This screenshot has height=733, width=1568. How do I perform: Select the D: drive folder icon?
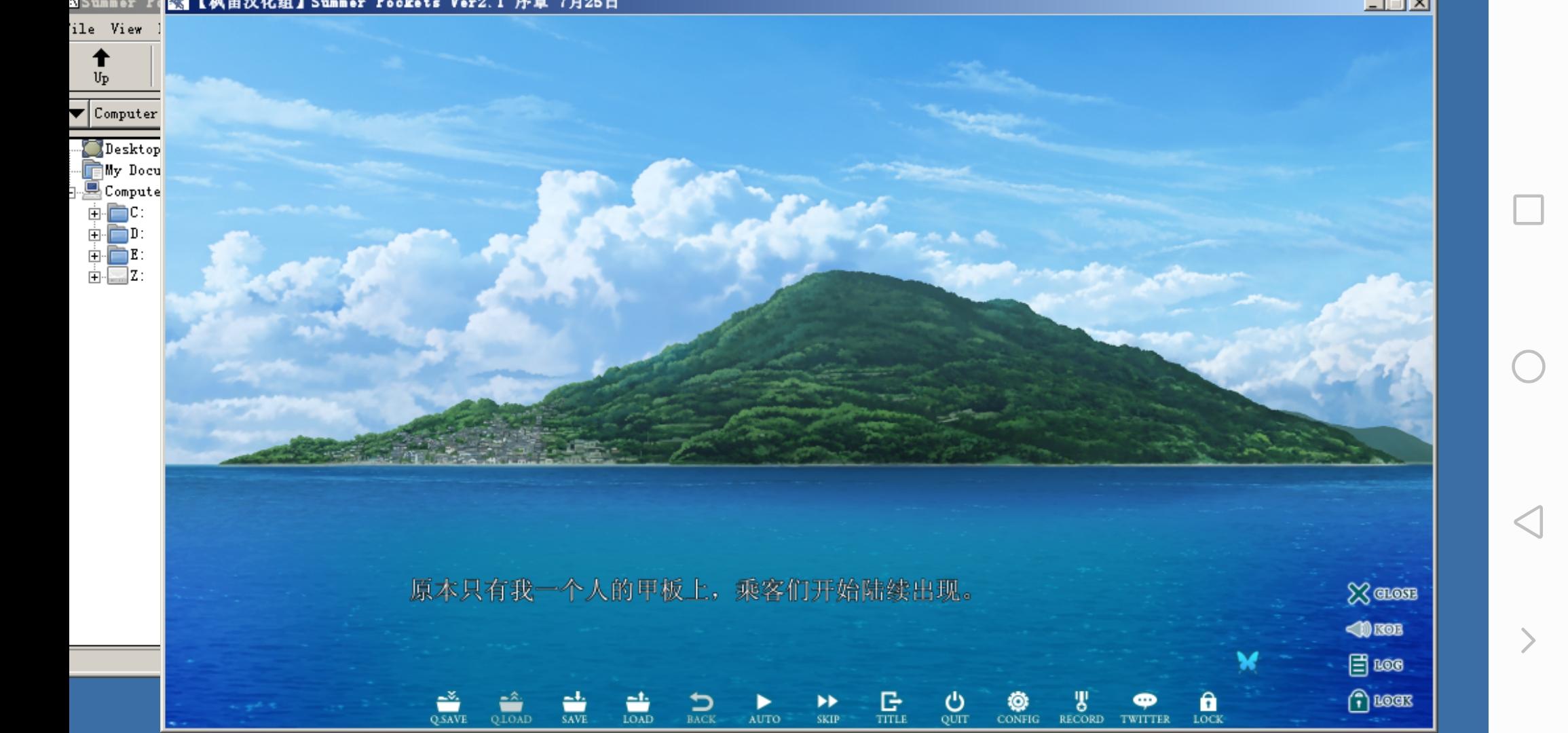coord(118,234)
